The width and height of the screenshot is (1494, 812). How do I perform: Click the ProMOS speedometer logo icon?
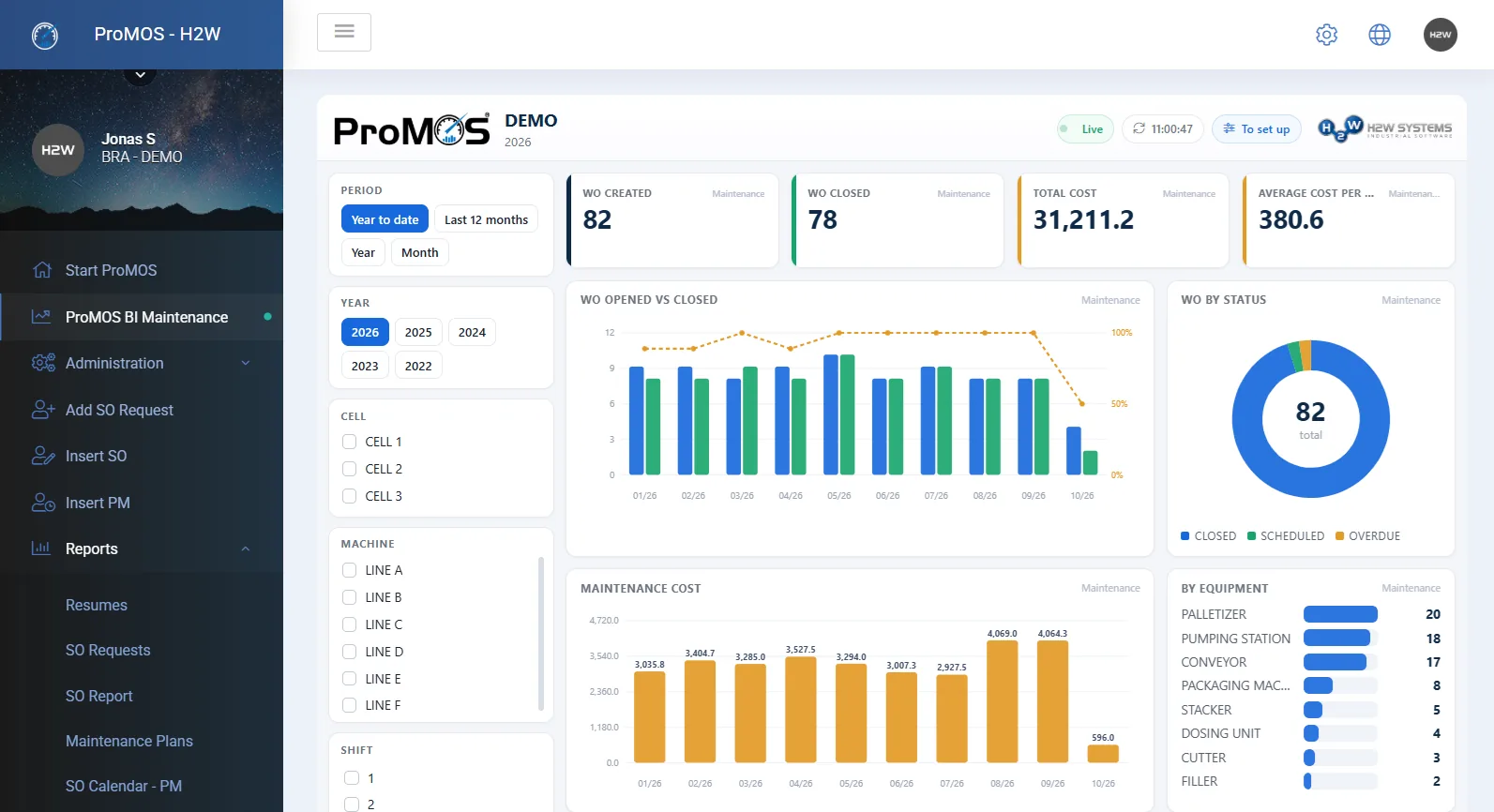coord(45,35)
